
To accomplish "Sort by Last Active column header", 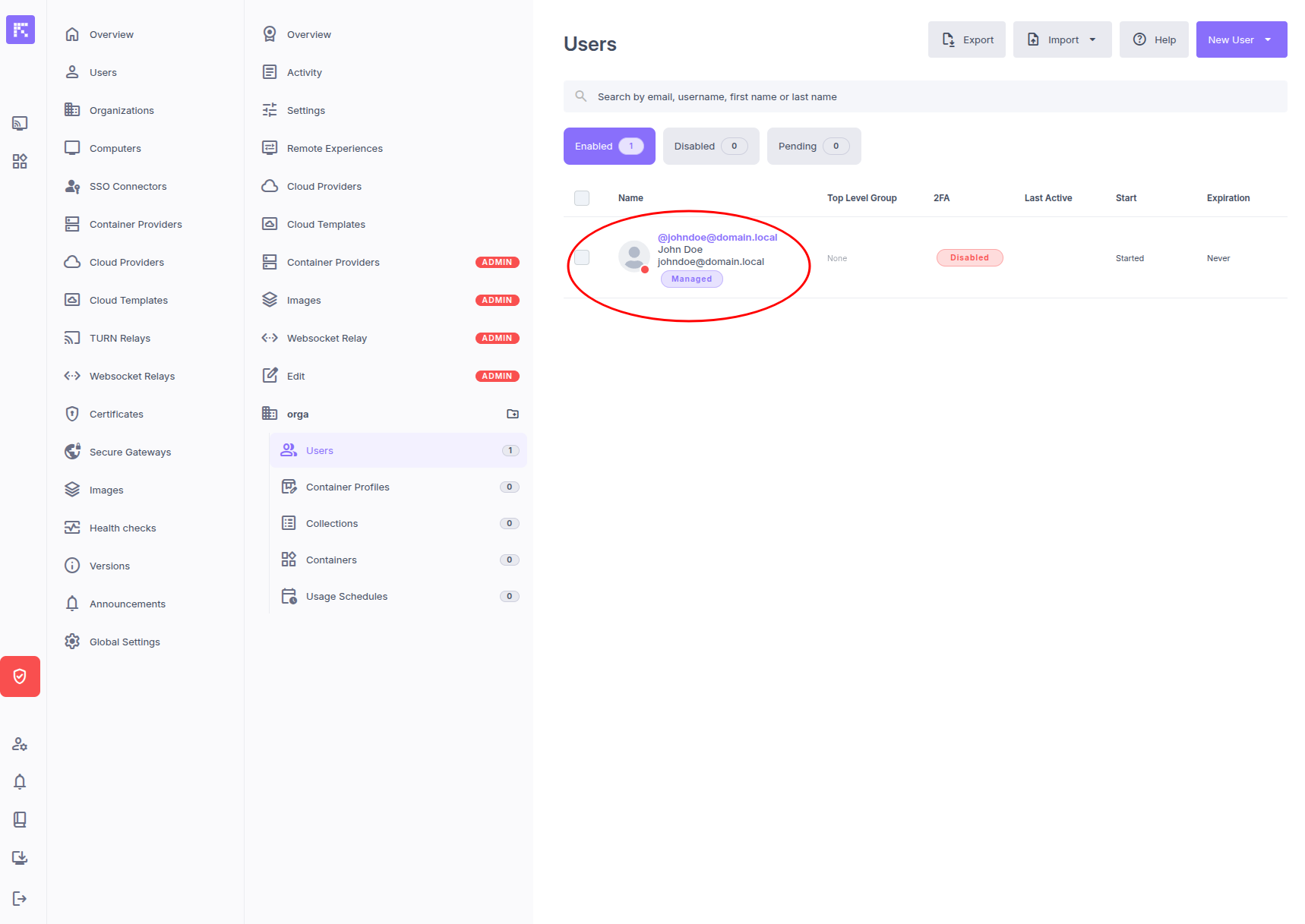I will pos(1048,198).
